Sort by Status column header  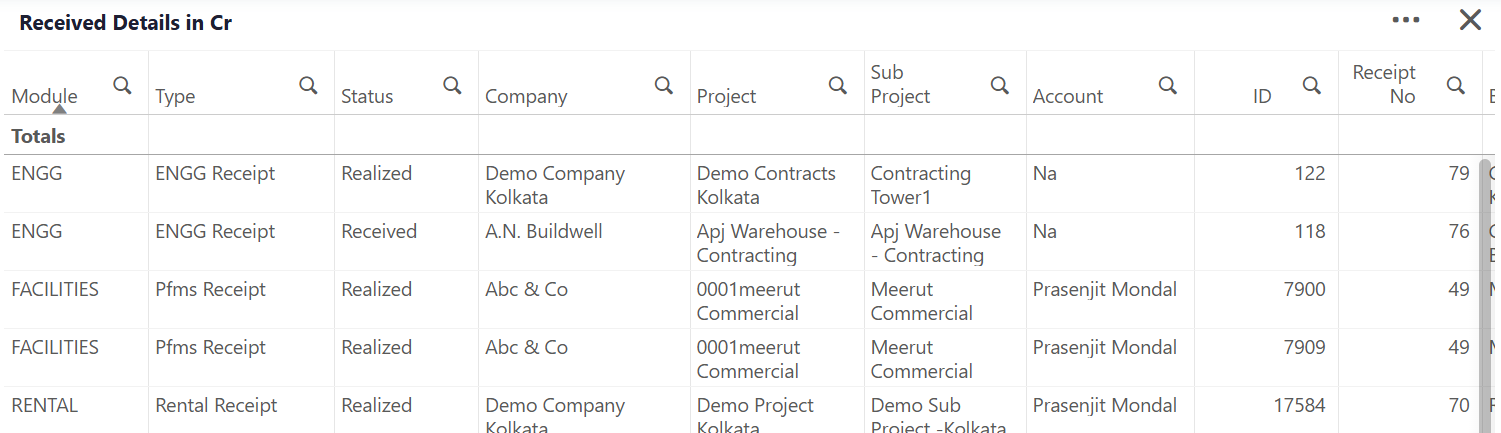367,96
